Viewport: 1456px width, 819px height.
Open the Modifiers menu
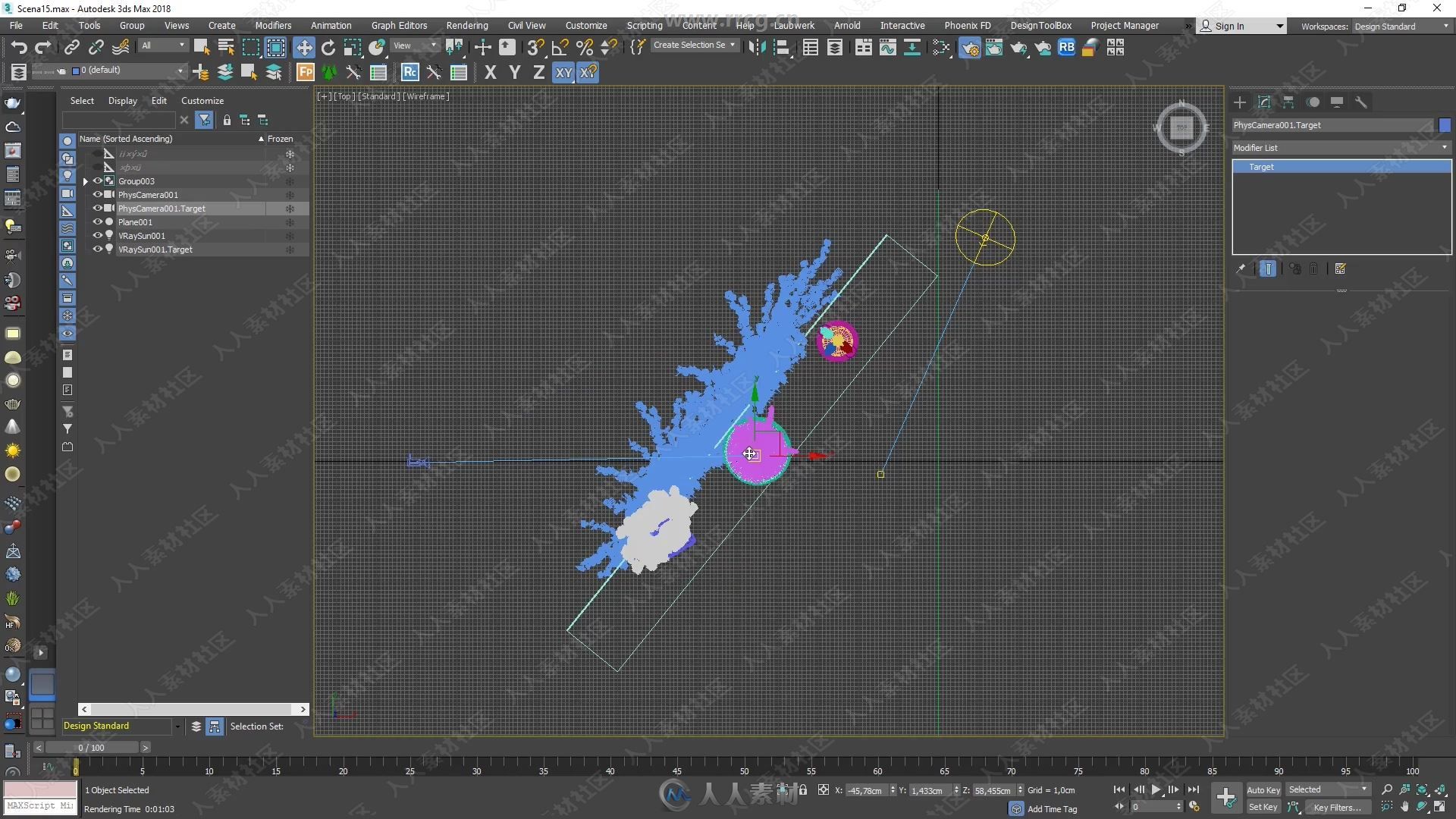click(273, 25)
